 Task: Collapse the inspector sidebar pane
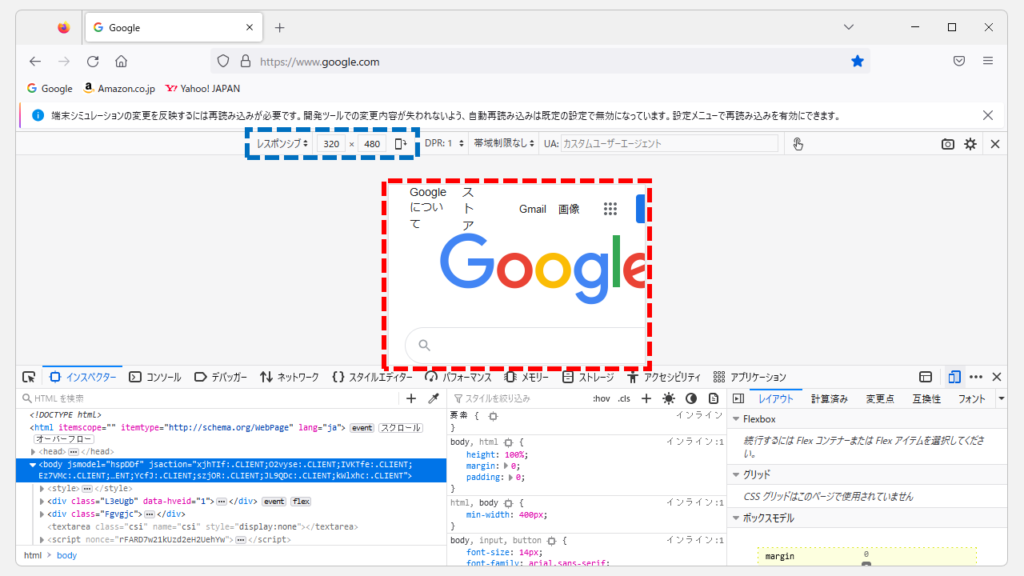[738, 398]
